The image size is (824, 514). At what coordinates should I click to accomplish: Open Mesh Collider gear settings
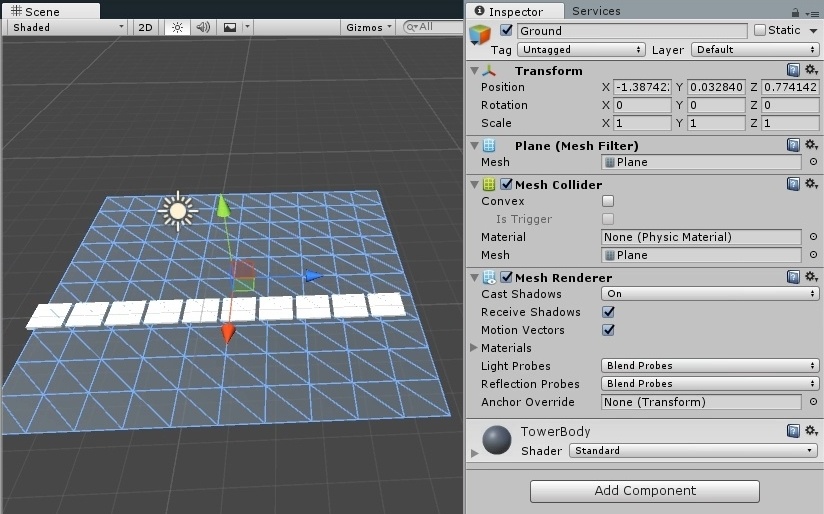811,184
